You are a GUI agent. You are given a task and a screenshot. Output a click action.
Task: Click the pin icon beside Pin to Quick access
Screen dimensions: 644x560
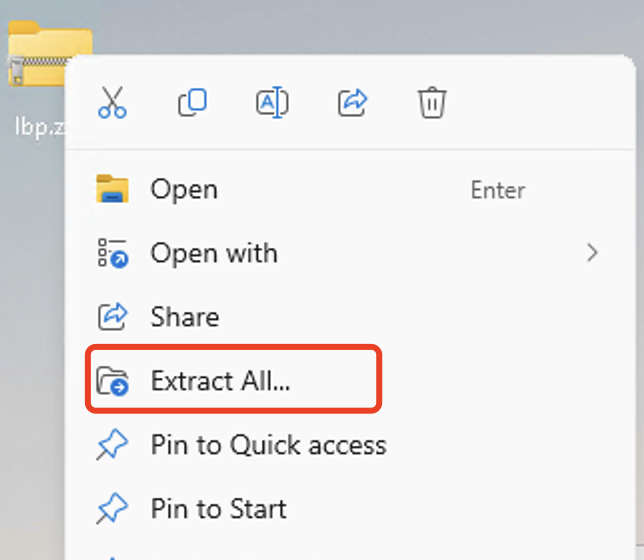click(x=112, y=445)
